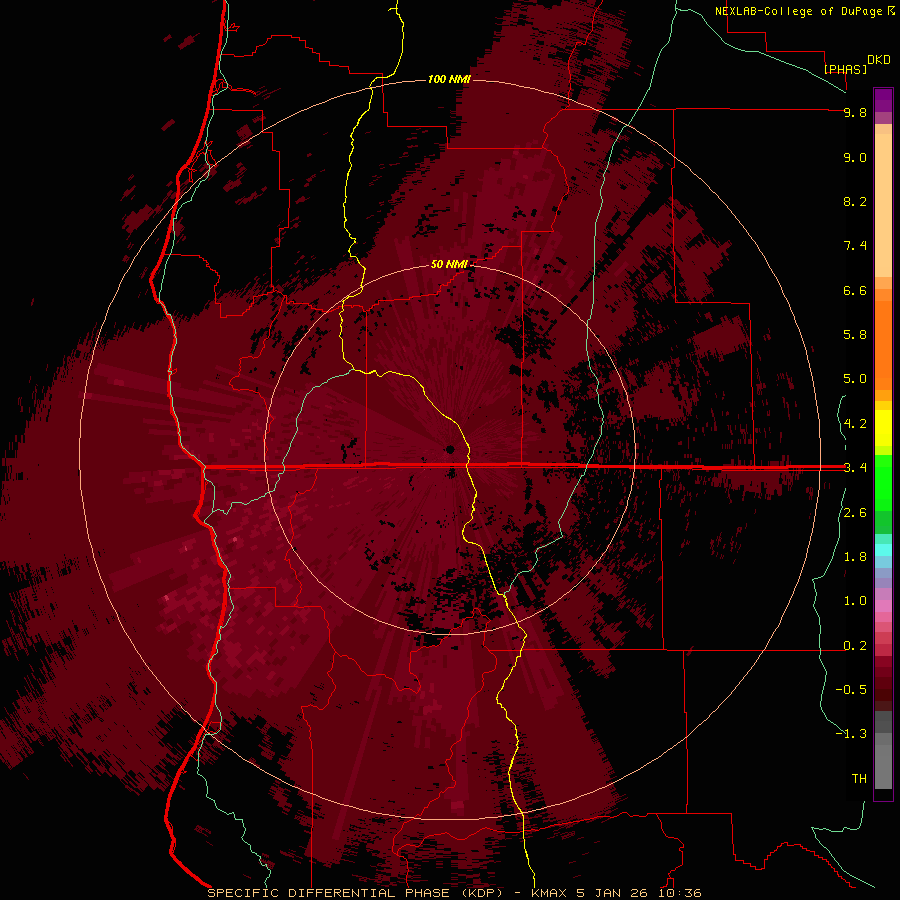Click the KMAX station ID in the caption
This screenshot has width=900, height=900.
point(549,893)
